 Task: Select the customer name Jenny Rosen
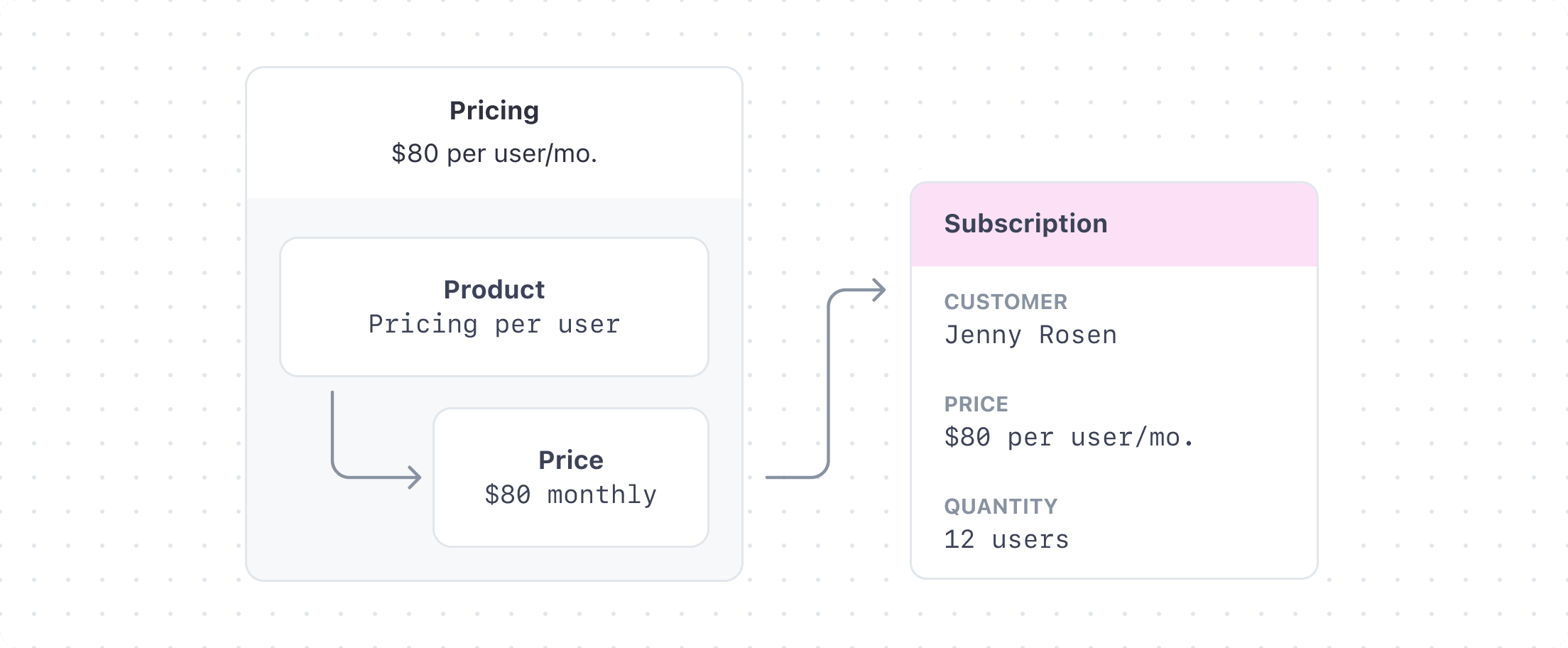(x=1030, y=335)
